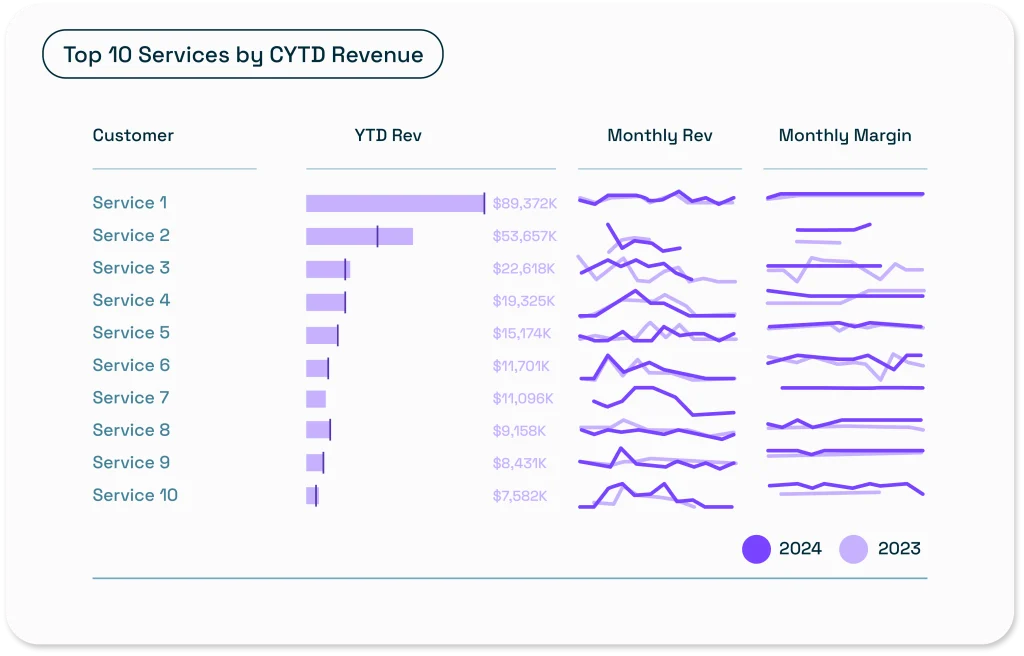Select the Service 5 row label
The image size is (1024, 656).
pos(131,333)
